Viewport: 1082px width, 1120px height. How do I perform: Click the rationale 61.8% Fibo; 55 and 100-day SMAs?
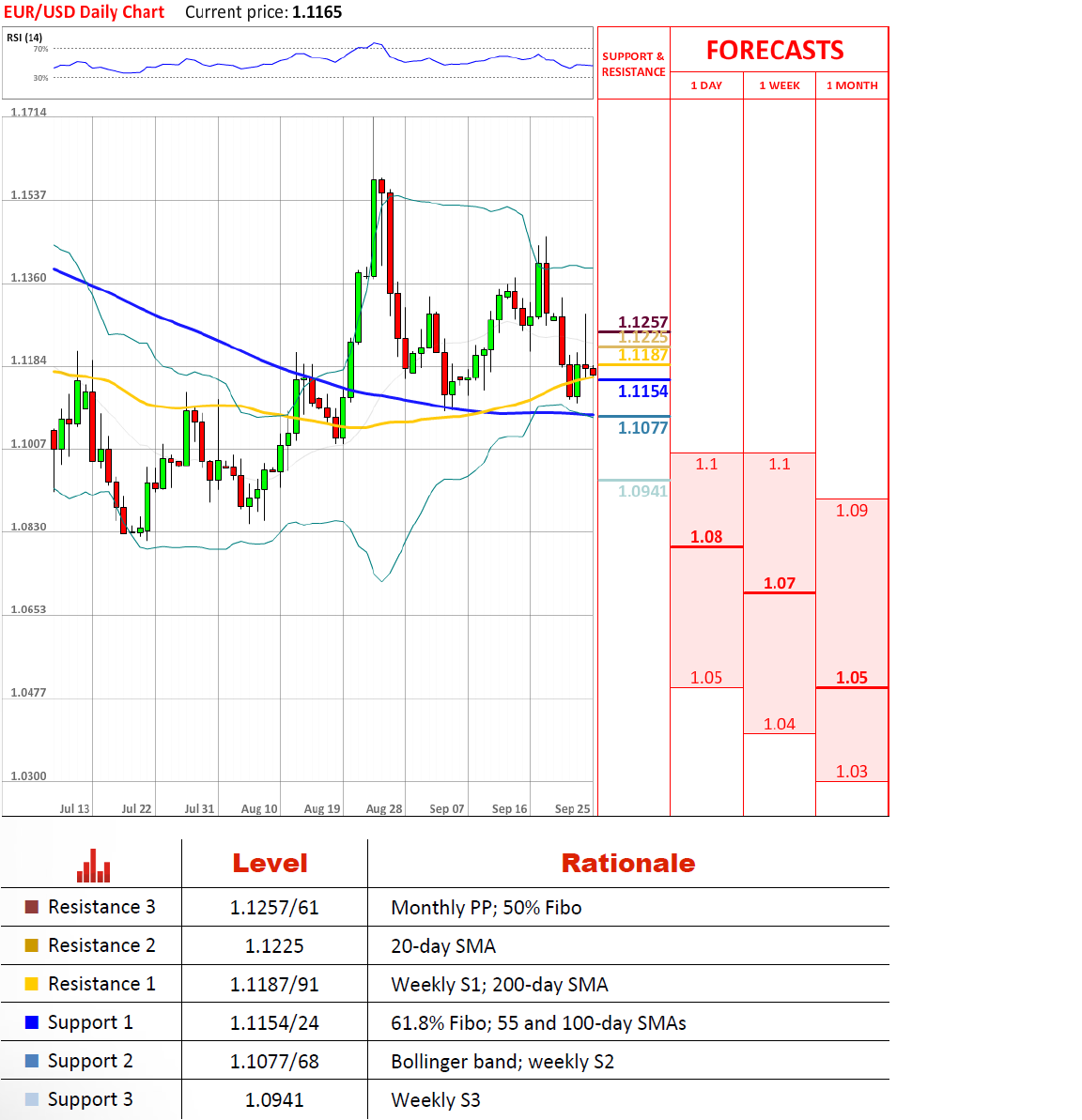[x=538, y=1023]
